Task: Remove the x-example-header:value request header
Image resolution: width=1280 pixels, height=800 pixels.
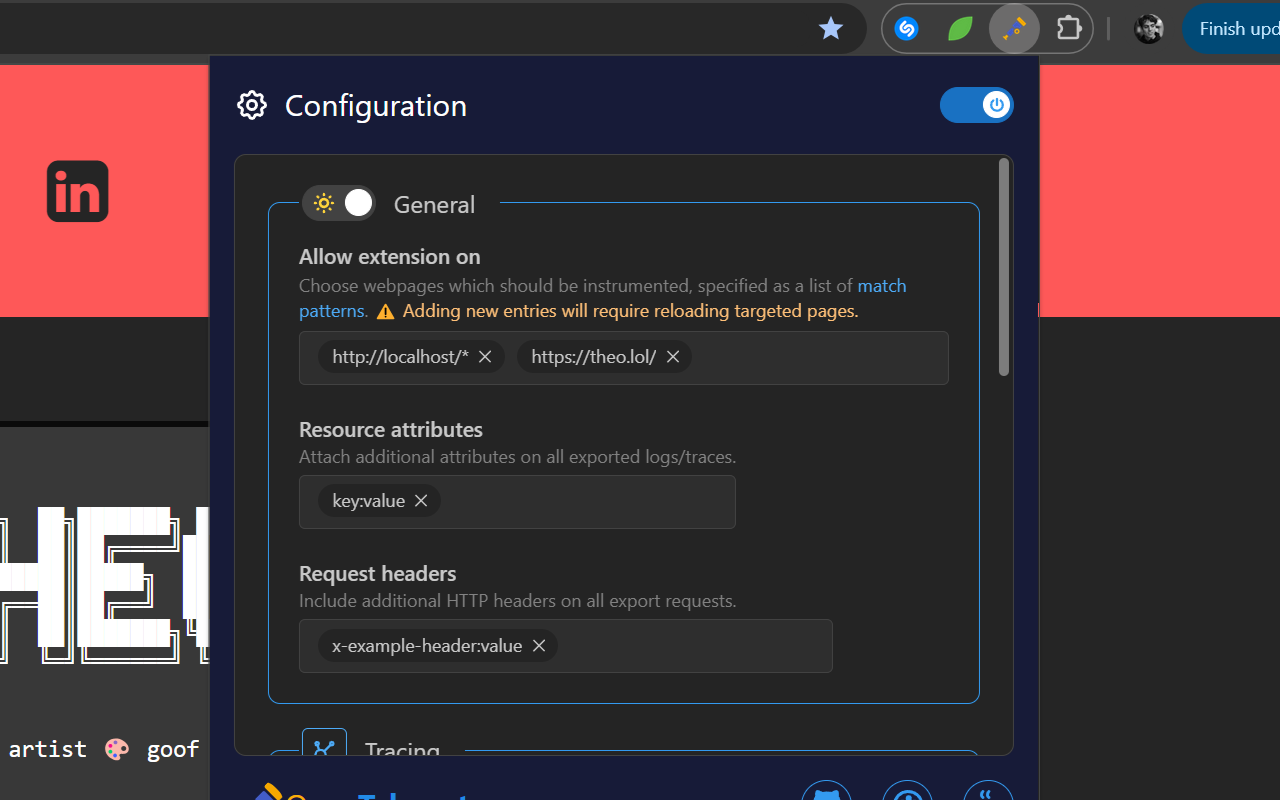Action: [x=538, y=645]
